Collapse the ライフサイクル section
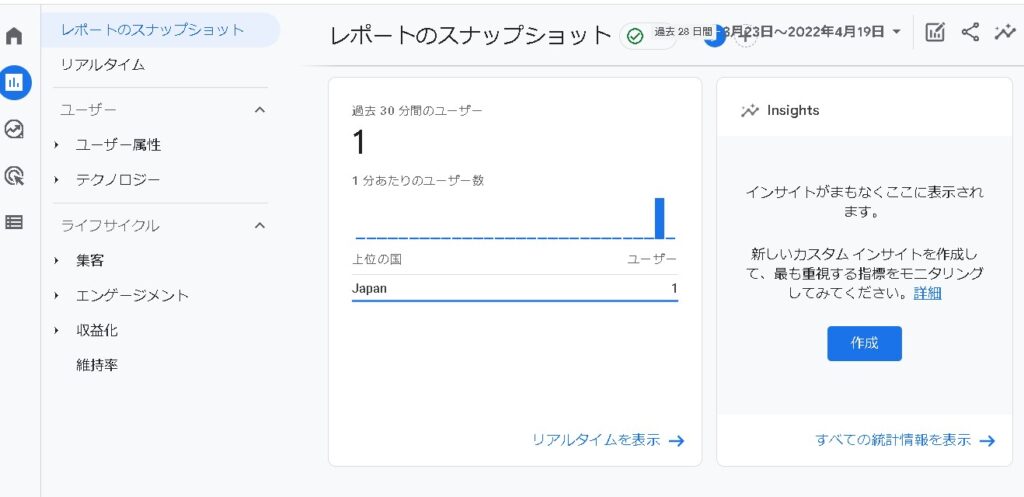Screen dimensions: 1024x497 [260, 225]
